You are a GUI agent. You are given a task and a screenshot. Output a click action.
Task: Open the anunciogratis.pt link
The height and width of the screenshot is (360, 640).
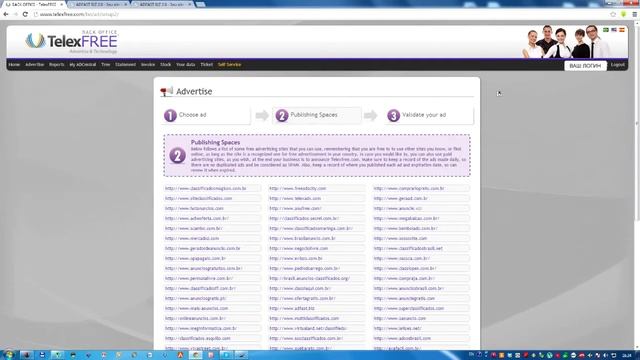pos(196,298)
